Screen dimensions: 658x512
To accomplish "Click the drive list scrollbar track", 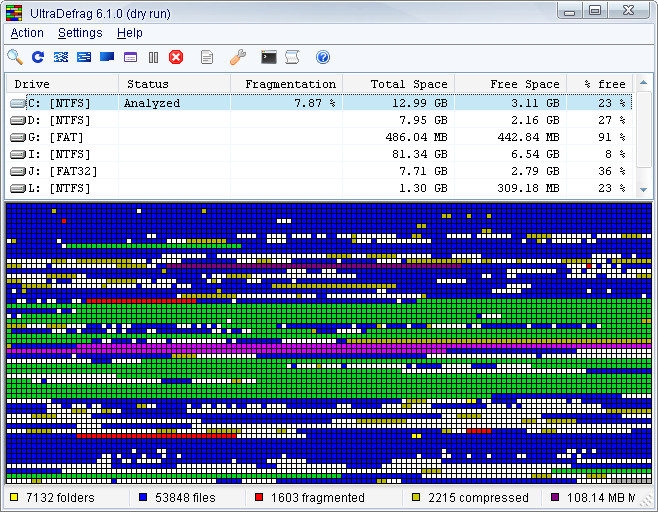I will (643, 176).
